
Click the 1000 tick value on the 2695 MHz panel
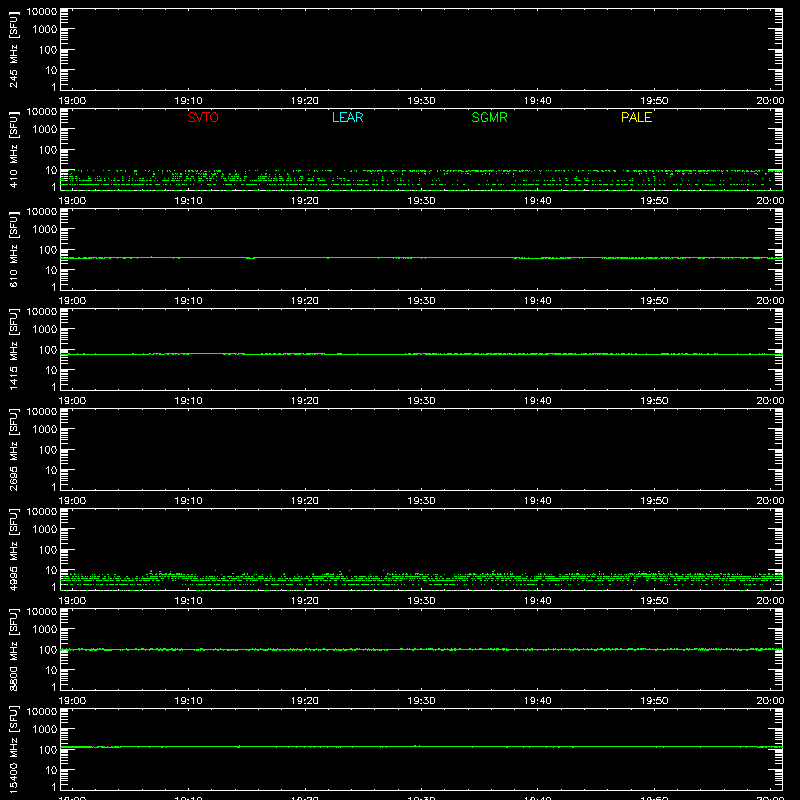pos(45,430)
